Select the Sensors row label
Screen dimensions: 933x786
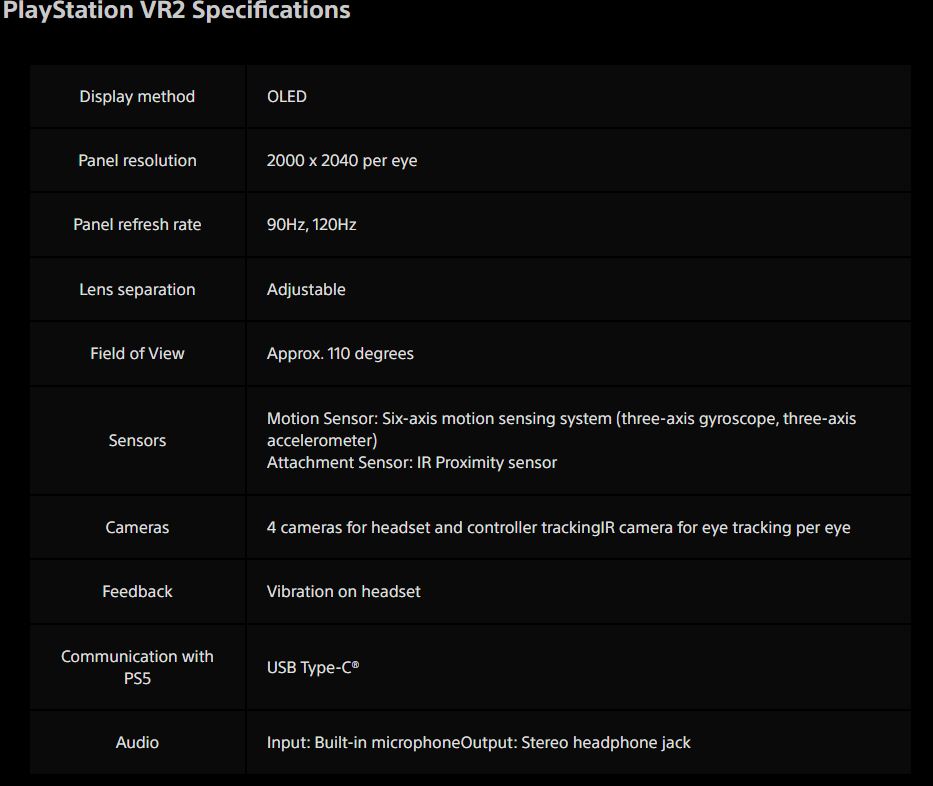point(137,440)
